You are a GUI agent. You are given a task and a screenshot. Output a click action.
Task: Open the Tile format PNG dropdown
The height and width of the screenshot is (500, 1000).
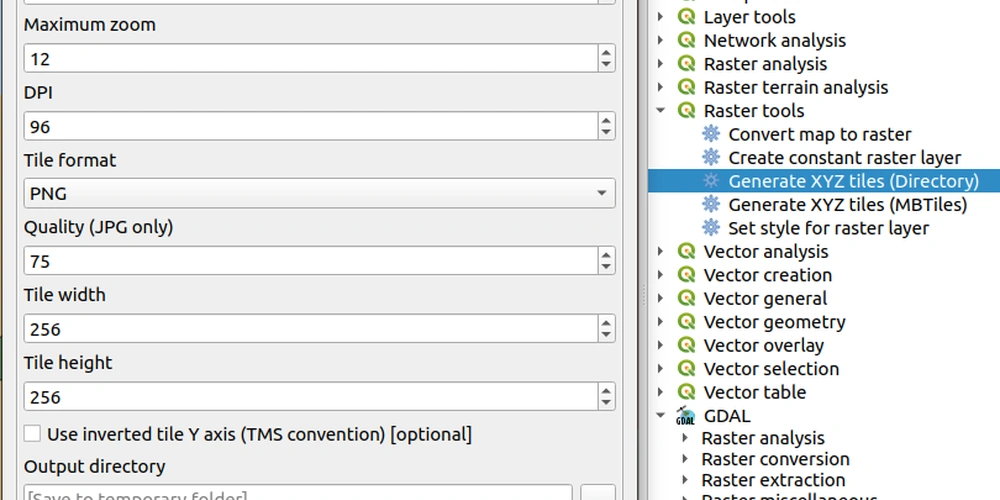[x=319, y=193]
